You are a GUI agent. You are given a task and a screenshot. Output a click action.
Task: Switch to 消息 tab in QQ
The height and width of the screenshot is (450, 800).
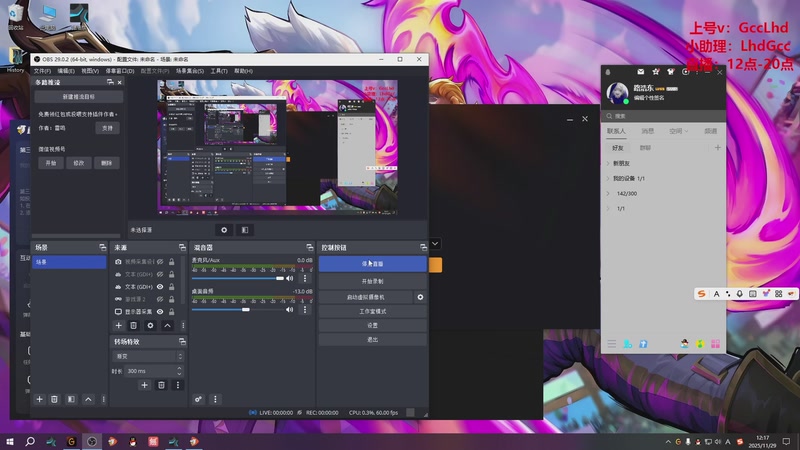coord(647,131)
